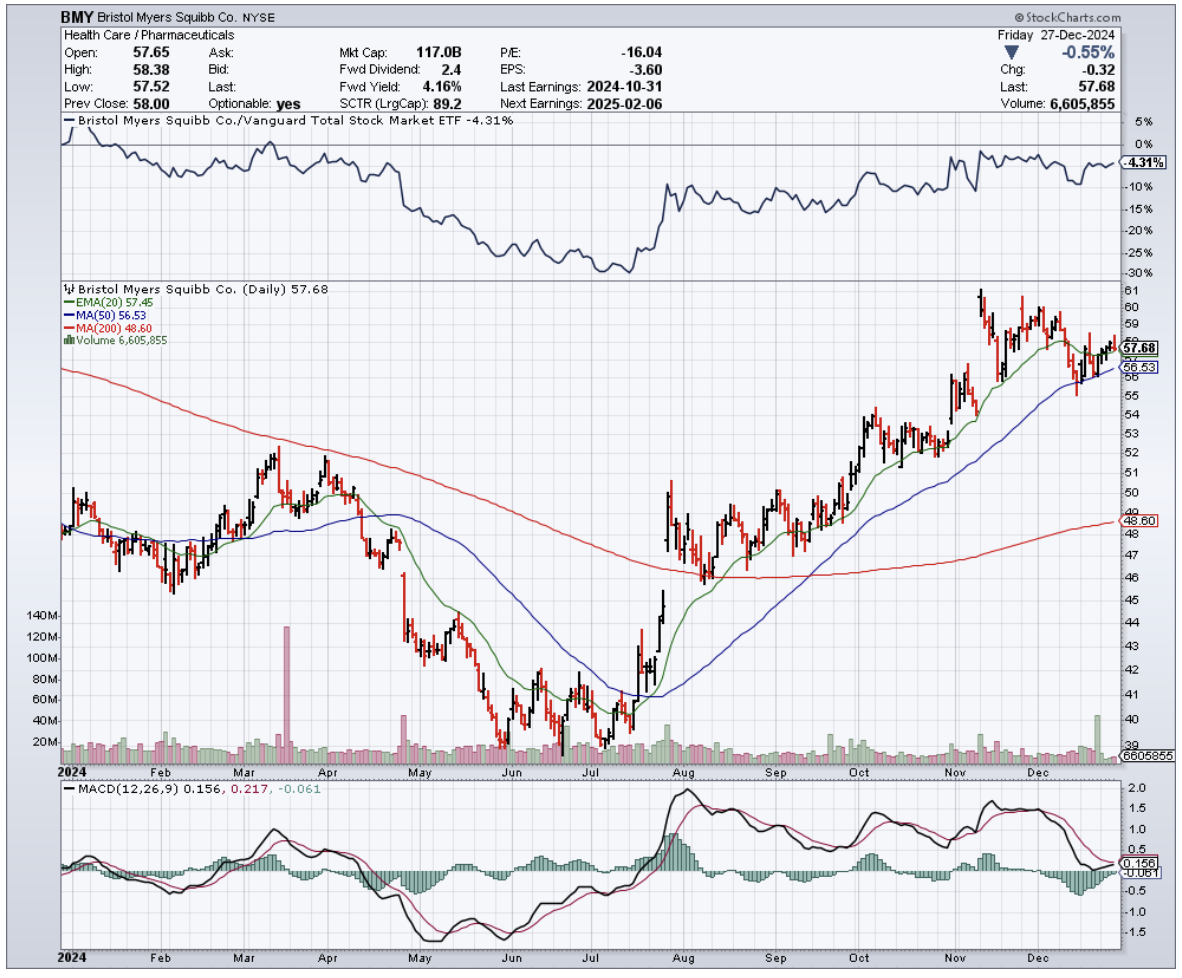Click the StockCharts.com watermark link
This screenshot has height=978, width=1182.
pyautogui.click(x=1072, y=18)
